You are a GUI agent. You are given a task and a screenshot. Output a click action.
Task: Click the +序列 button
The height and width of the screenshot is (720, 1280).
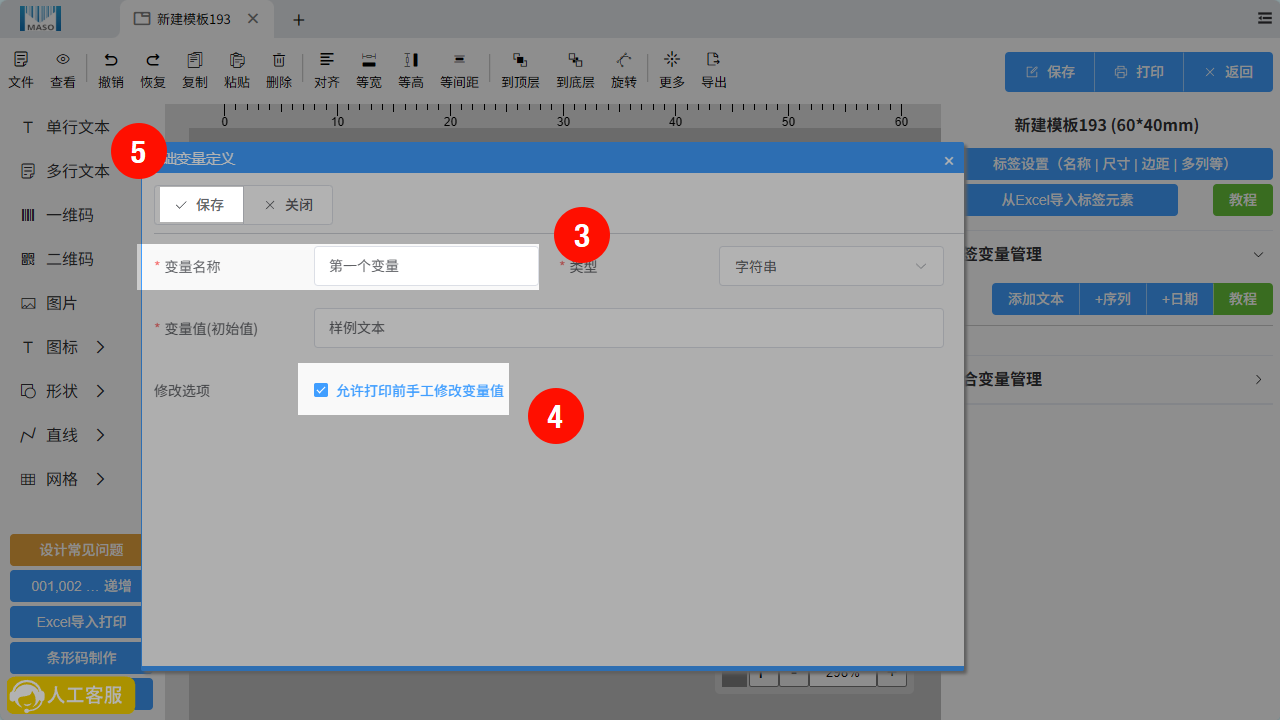pyautogui.click(x=1112, y=299)
